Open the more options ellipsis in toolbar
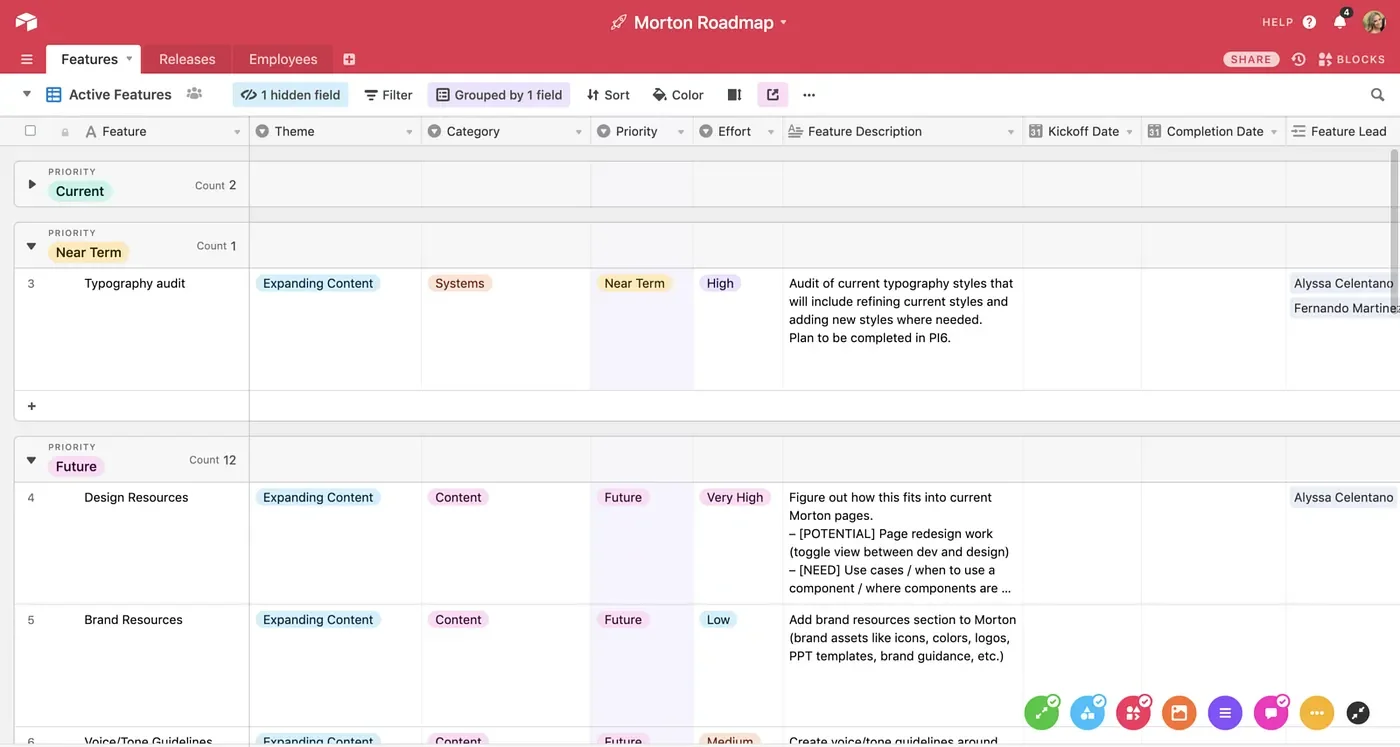 [x=809, y=95]
